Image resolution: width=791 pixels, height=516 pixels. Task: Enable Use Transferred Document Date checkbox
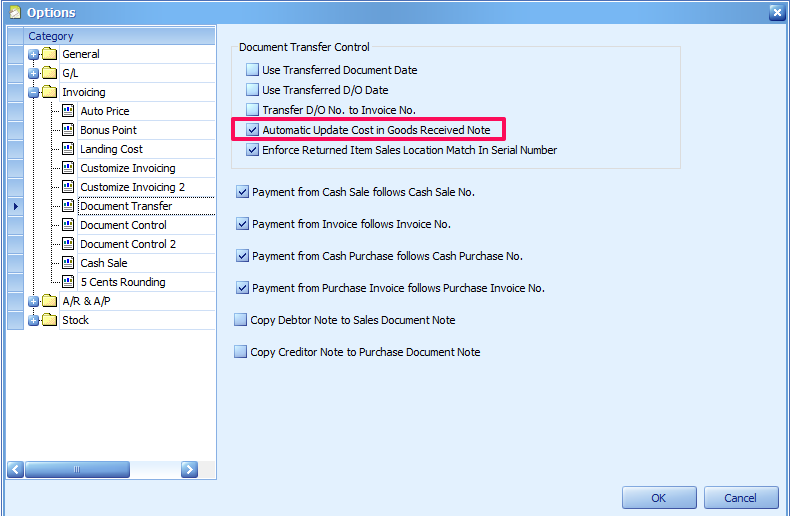253,70
